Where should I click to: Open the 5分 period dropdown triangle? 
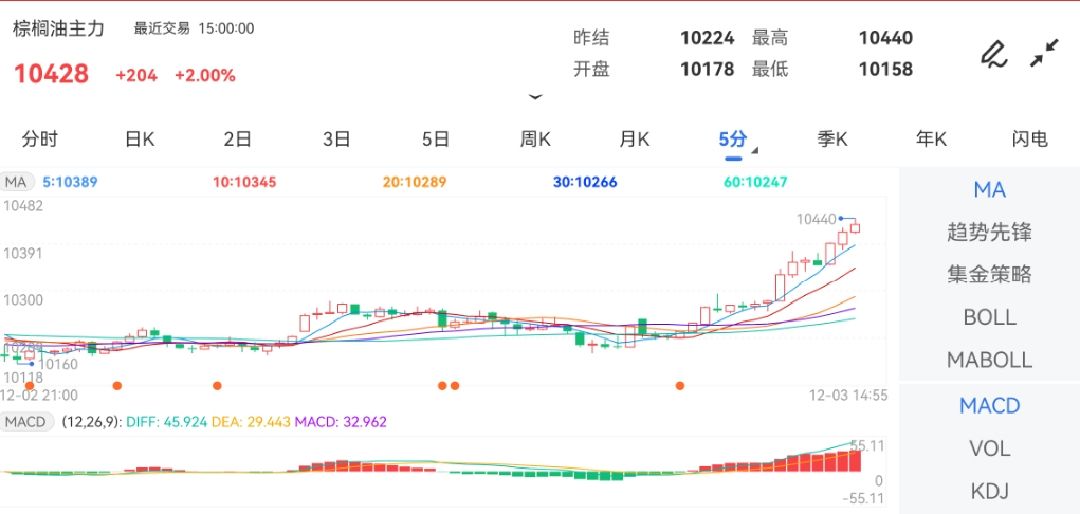[756, 150]
